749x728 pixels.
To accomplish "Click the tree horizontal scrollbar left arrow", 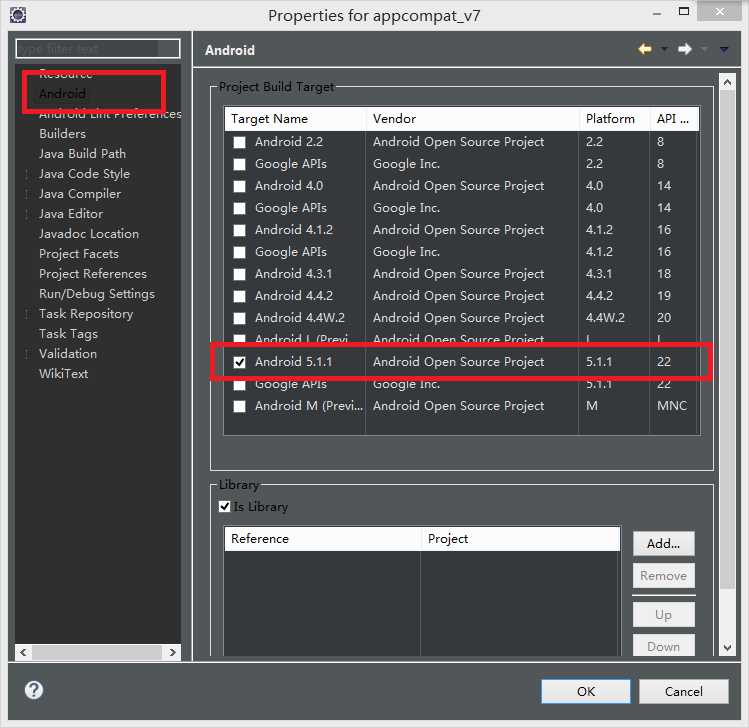I will click(23, 652).
